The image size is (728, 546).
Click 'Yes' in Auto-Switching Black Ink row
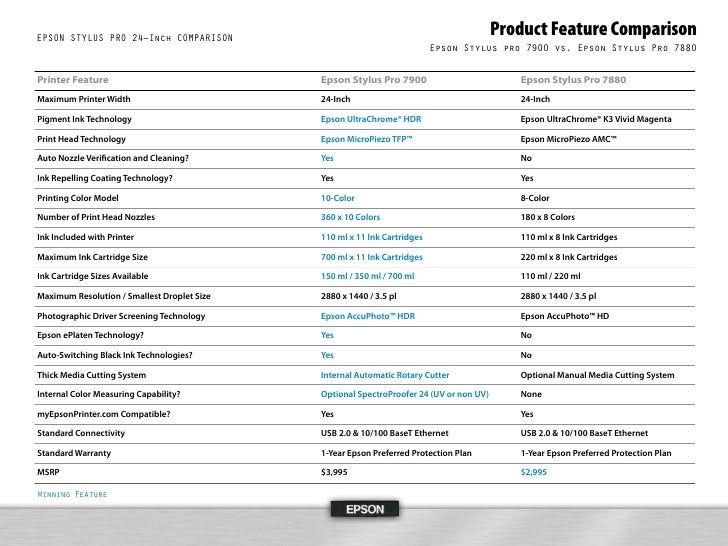[x=327, y=355]
